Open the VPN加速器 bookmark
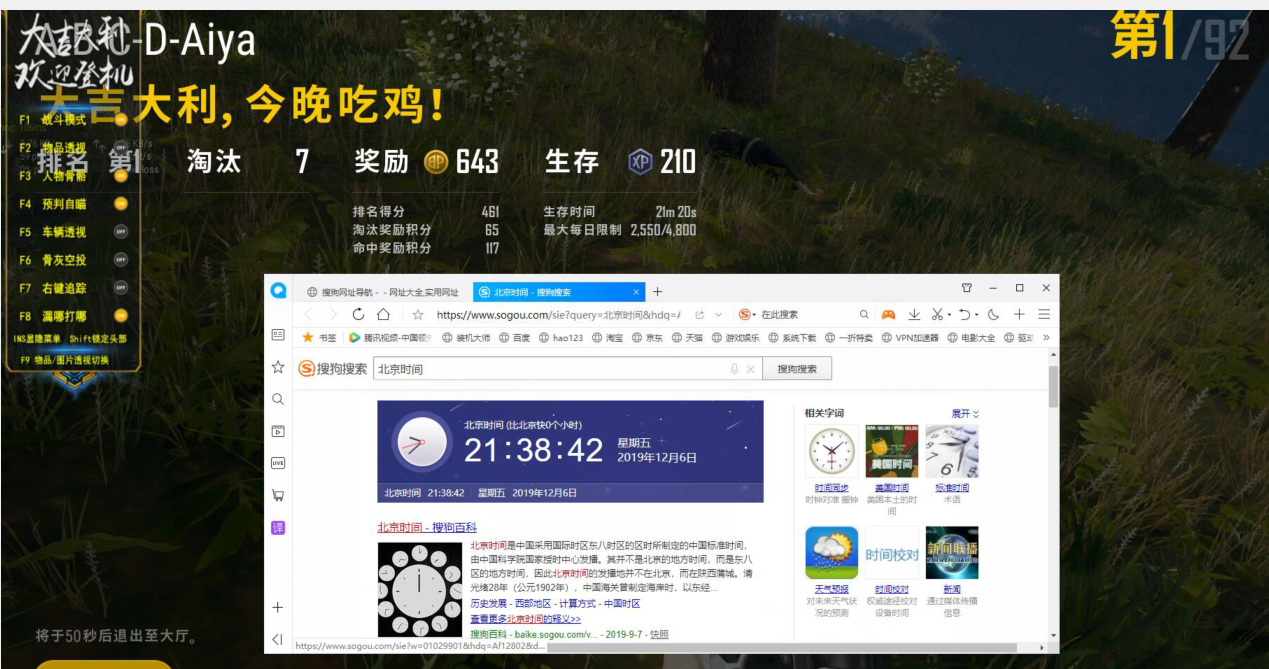Screen dimensions: 1269x669 pyautogui.click(x=910, y=338)
